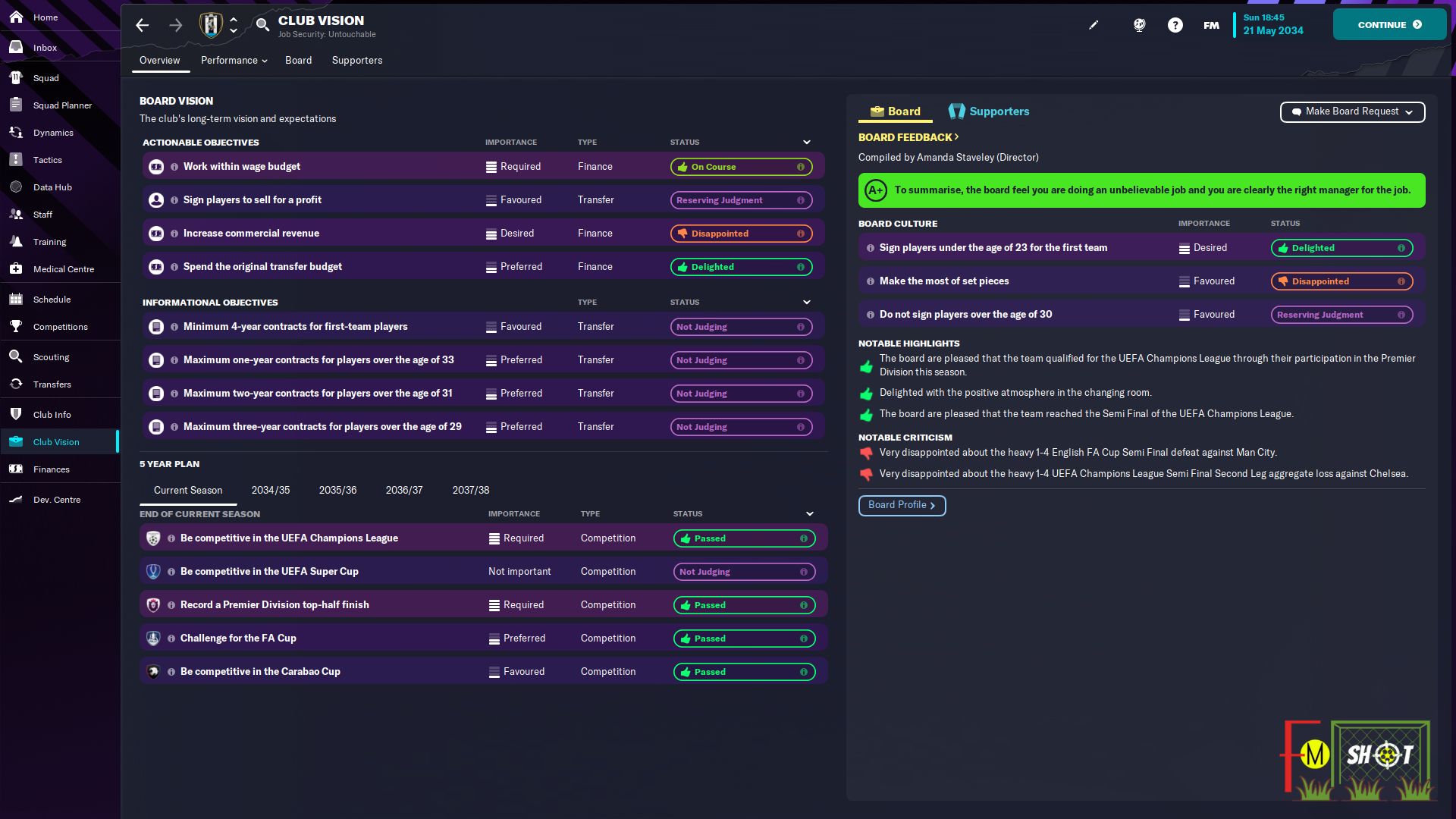1456x819 pixels.
Task: Go back with the left arrow
Action: click(x=142, y=25)
